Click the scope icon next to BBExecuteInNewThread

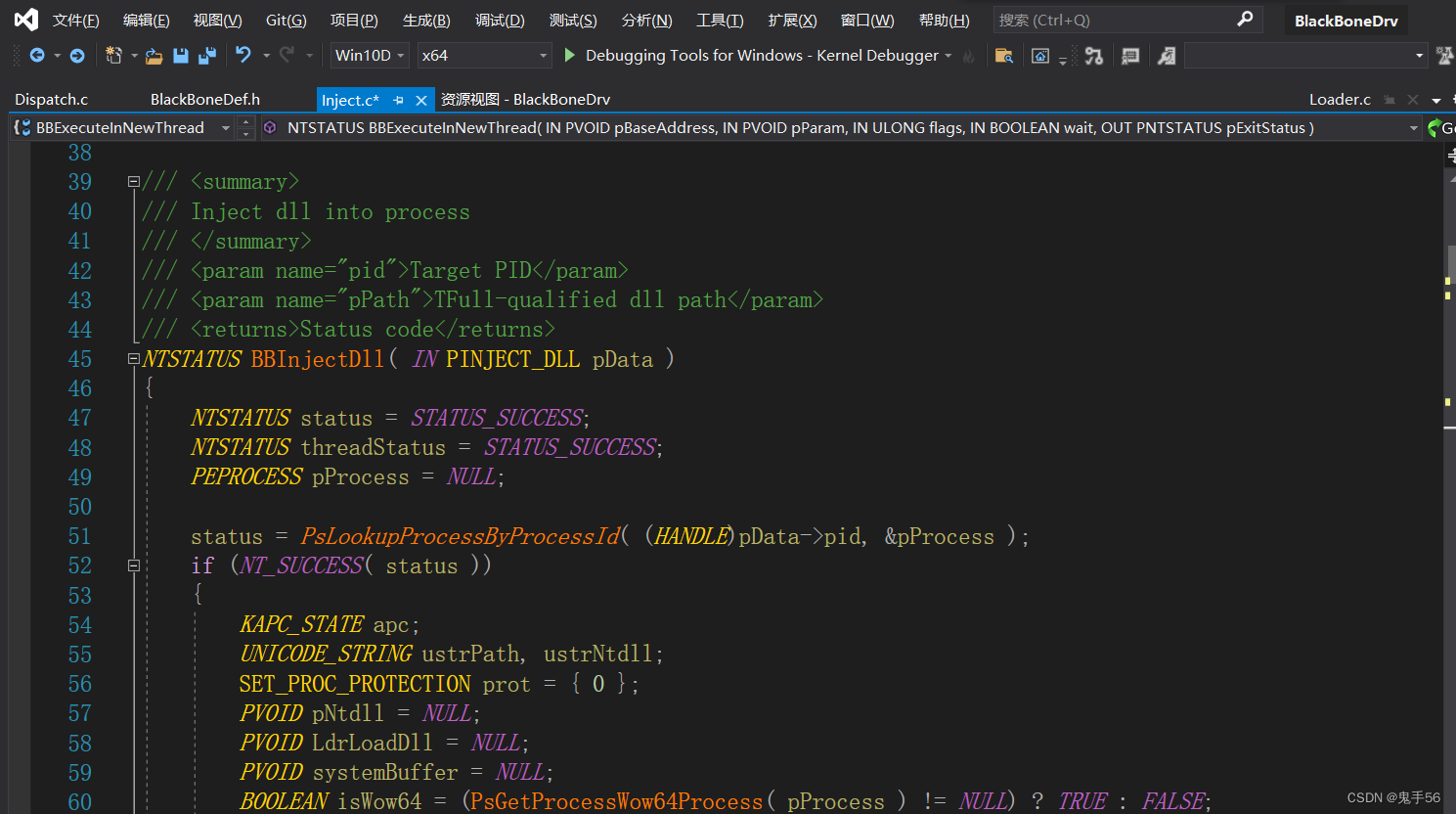click(x=22, y=127)
